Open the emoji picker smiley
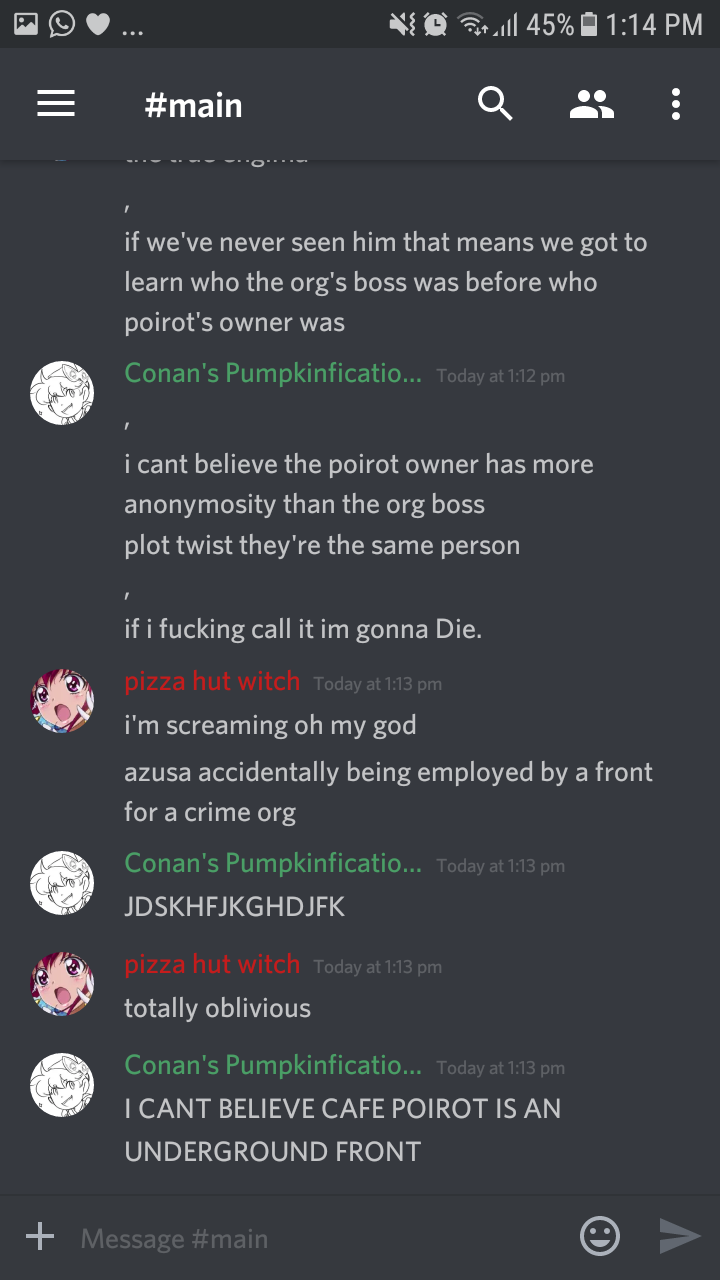This screenshot has width=720, height=1280. coord(600,1237)
